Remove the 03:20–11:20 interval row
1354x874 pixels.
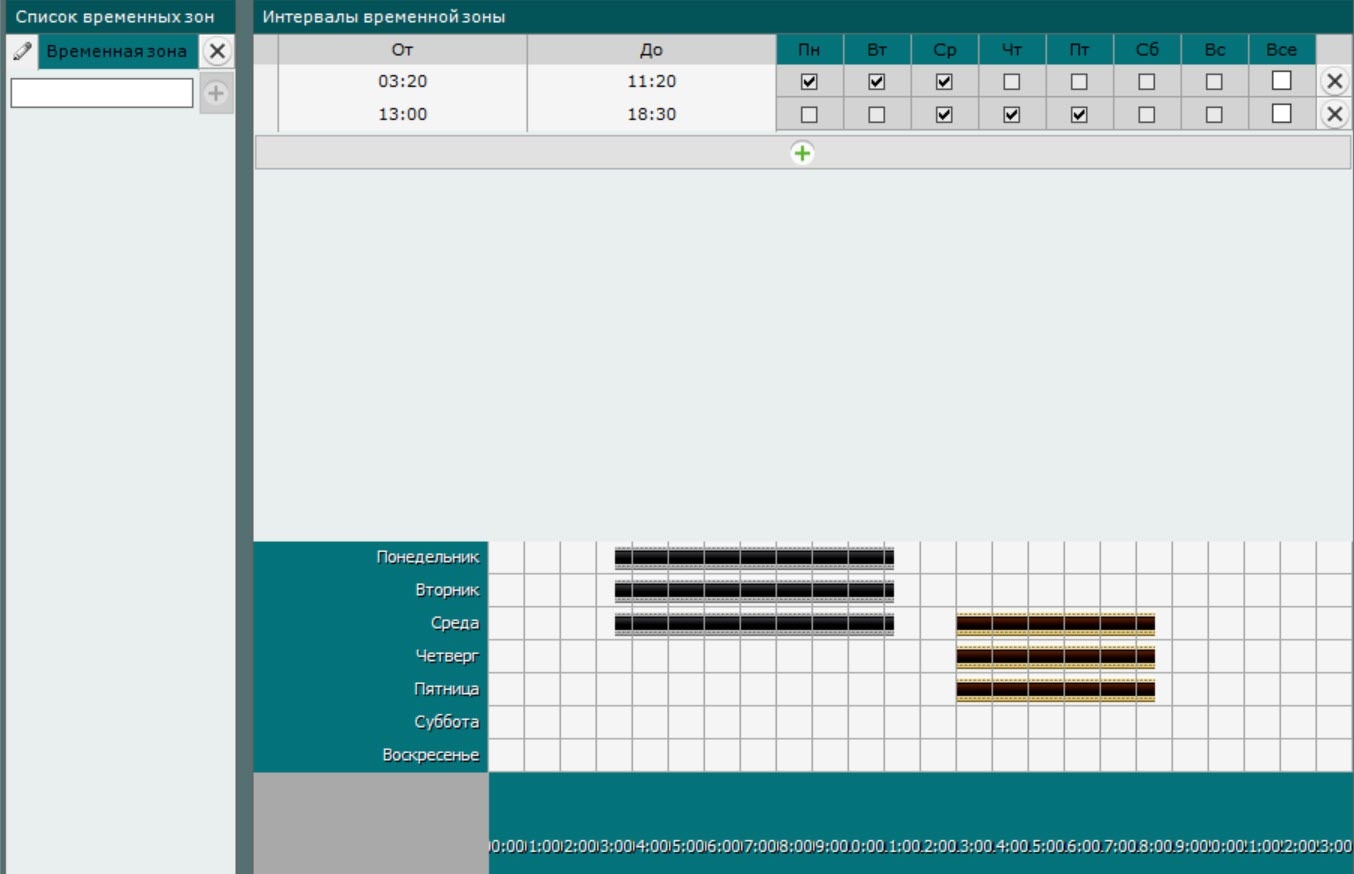point(1334,81)
